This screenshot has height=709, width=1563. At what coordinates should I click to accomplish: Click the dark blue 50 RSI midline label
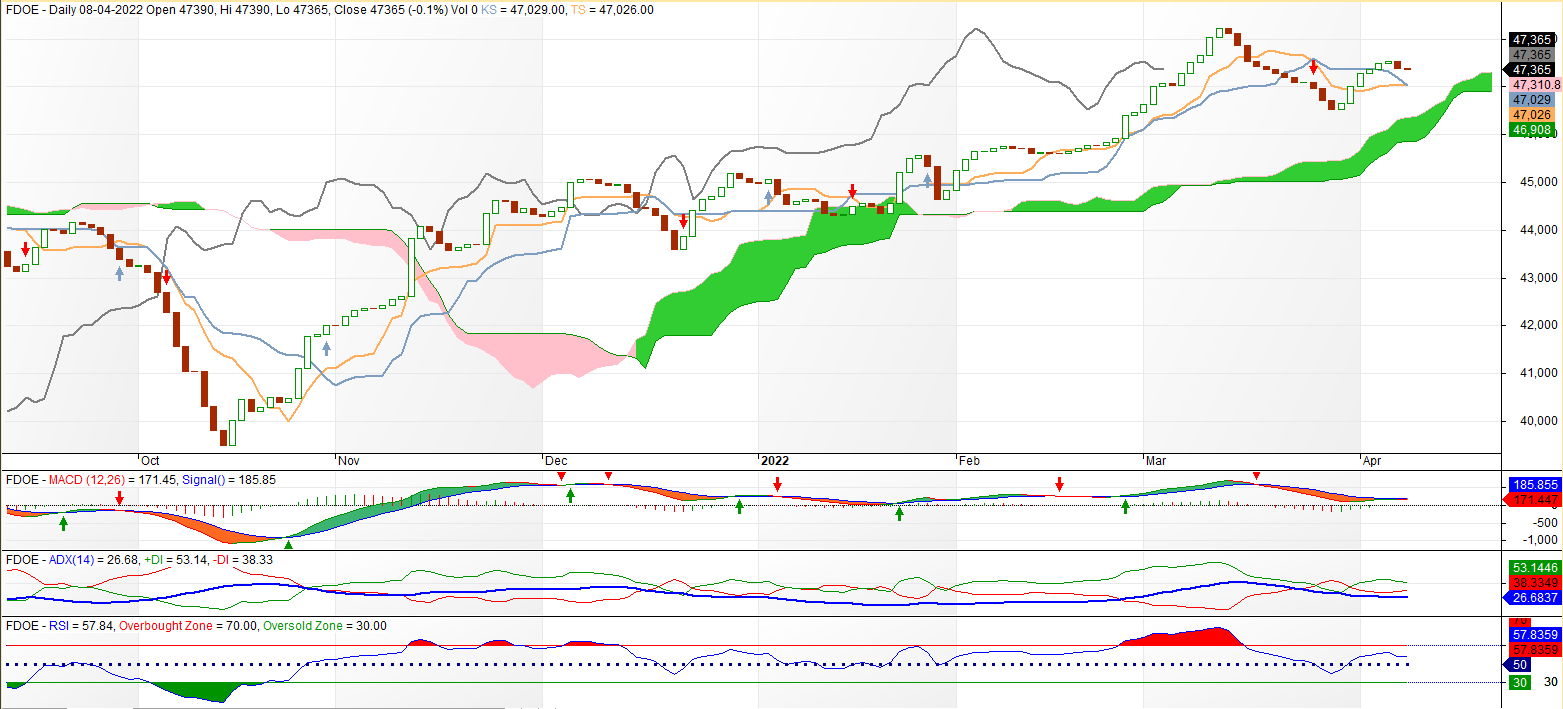1517,664
